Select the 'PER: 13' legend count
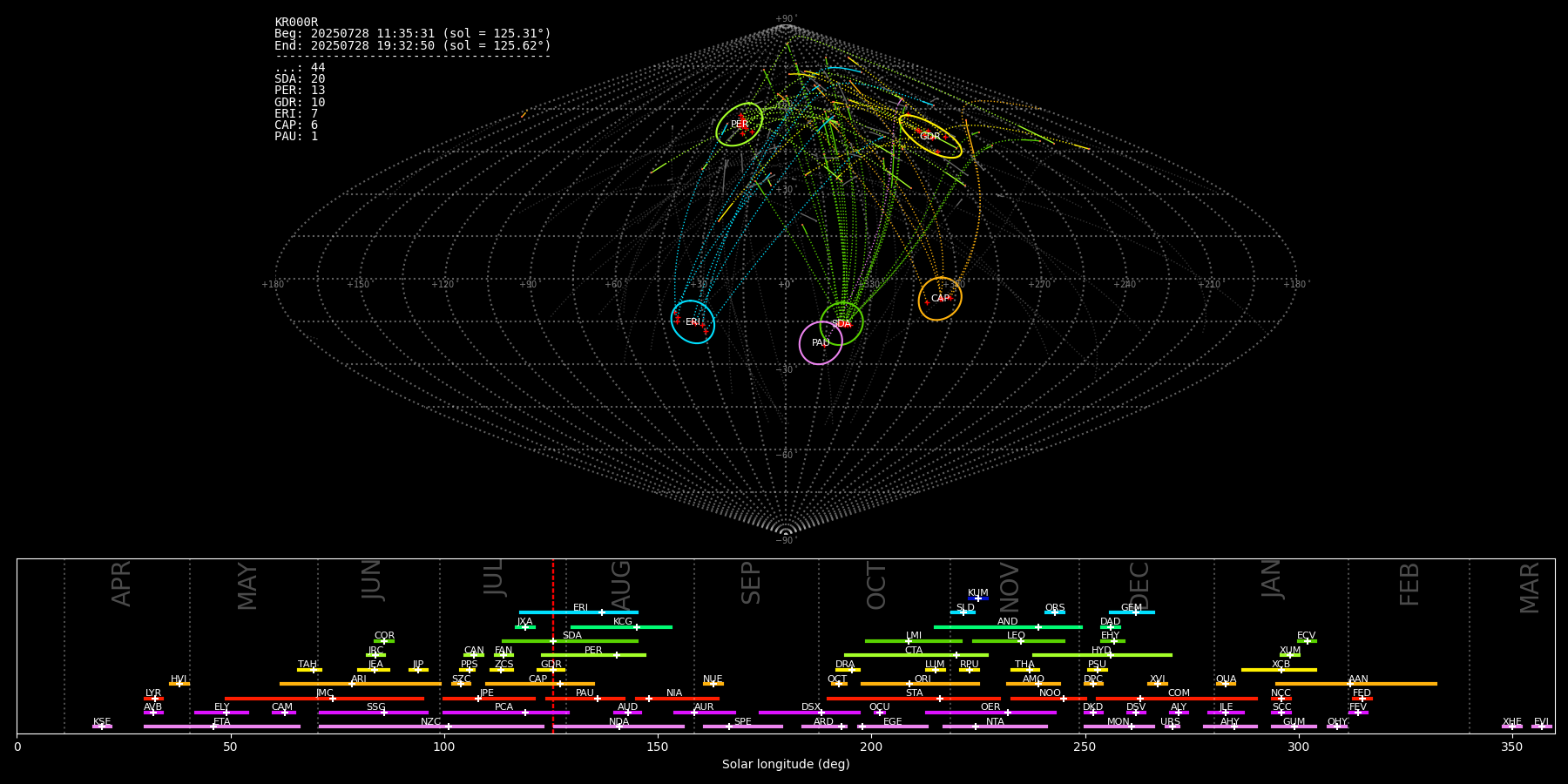 pos(300,90)
